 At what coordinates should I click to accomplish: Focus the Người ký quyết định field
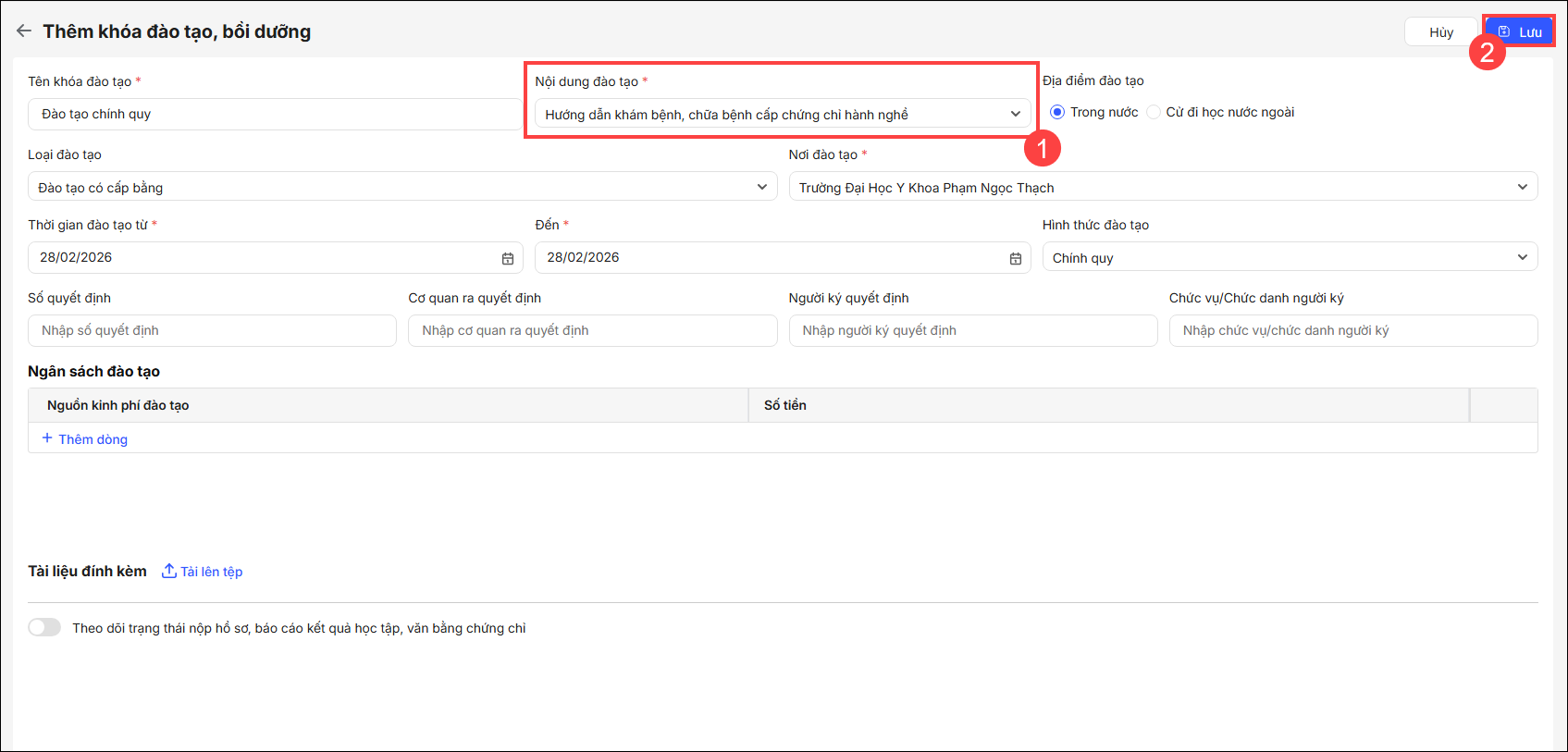point(972,330)
